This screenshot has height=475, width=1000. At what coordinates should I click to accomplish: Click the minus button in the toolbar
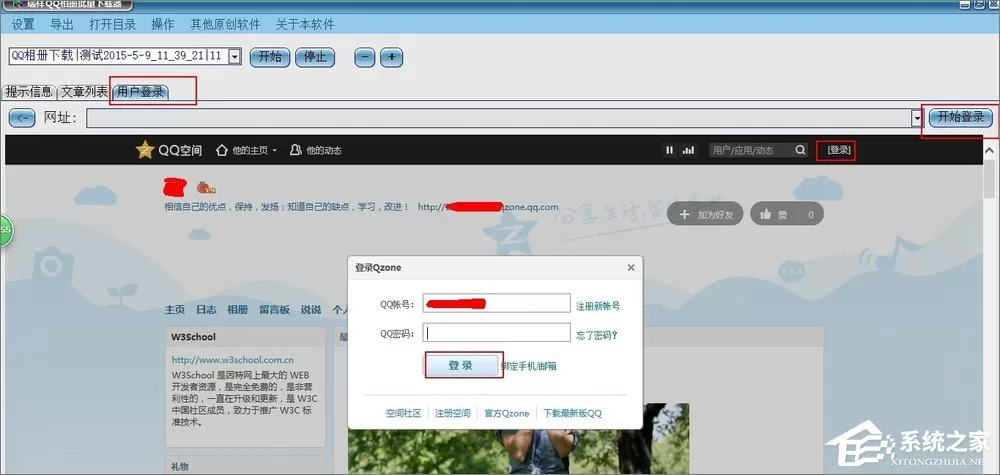[x=365, y=57]
